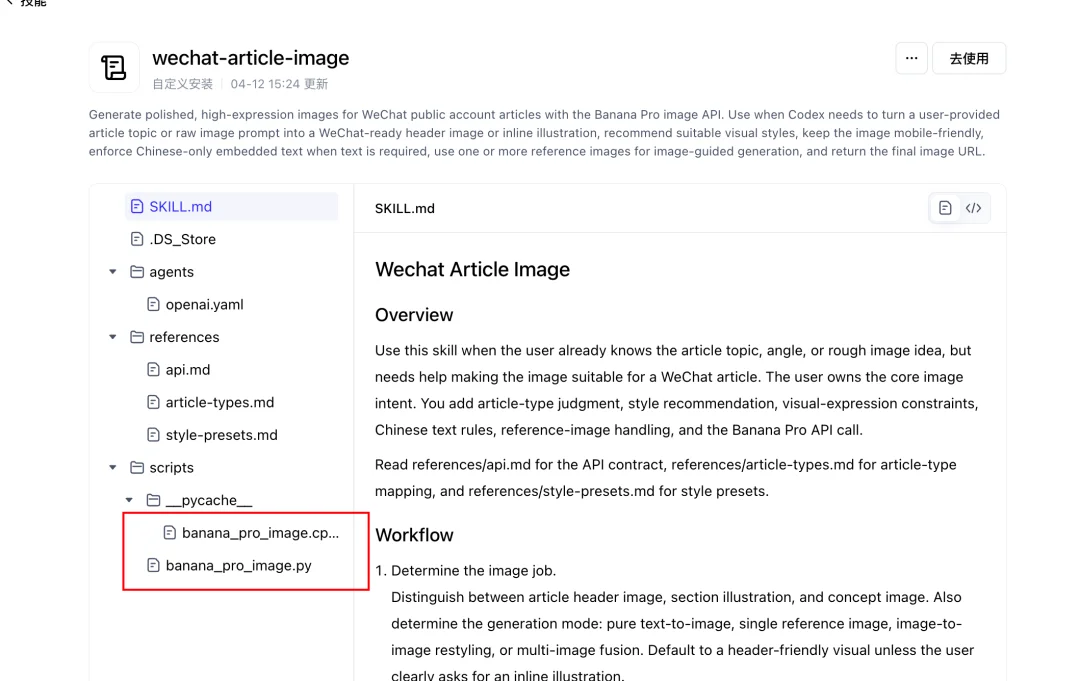Click the references folder icon
Image resolution: width=1080 pixels, height=681 pixels.
click(137, 337)
